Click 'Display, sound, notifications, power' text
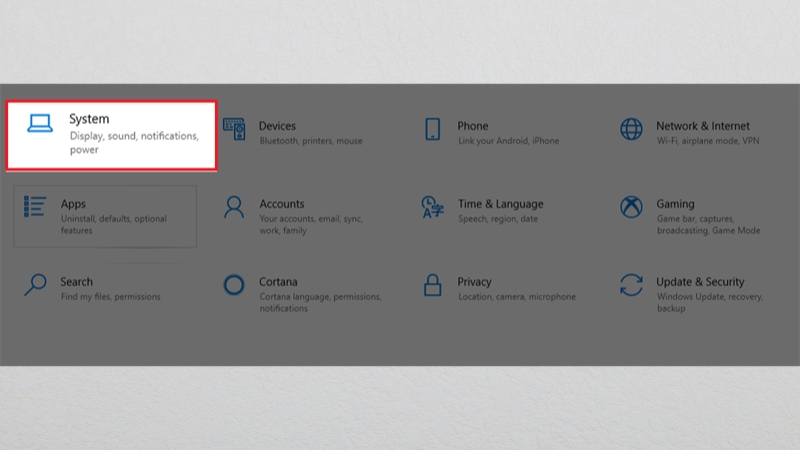 [x=134, y=143]
